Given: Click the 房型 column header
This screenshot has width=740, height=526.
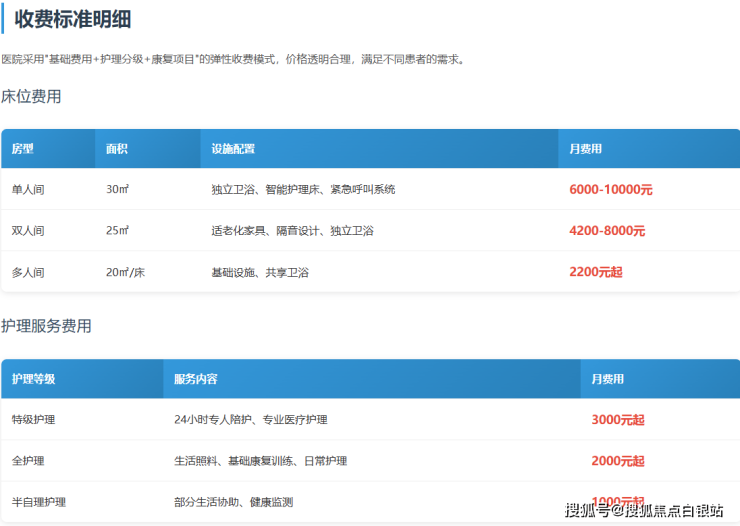Looking at the screenshot, I should [23, 149].
